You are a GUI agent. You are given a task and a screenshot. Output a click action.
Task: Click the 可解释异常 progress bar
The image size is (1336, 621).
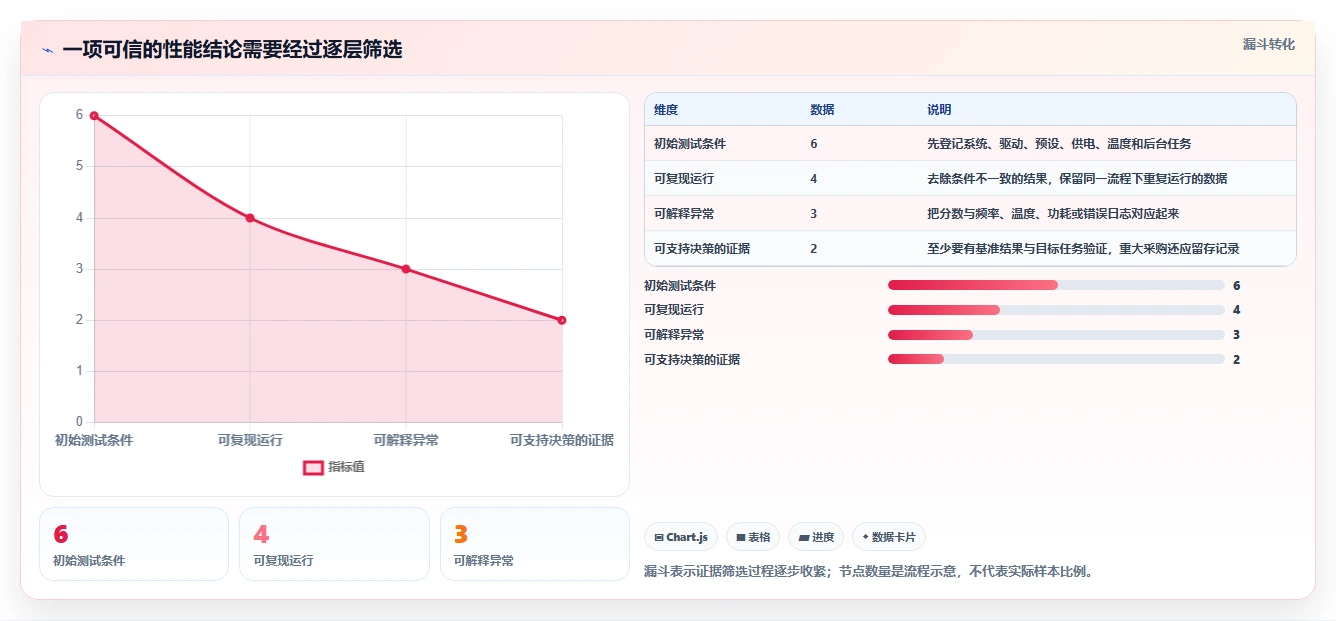(1056, 335)
